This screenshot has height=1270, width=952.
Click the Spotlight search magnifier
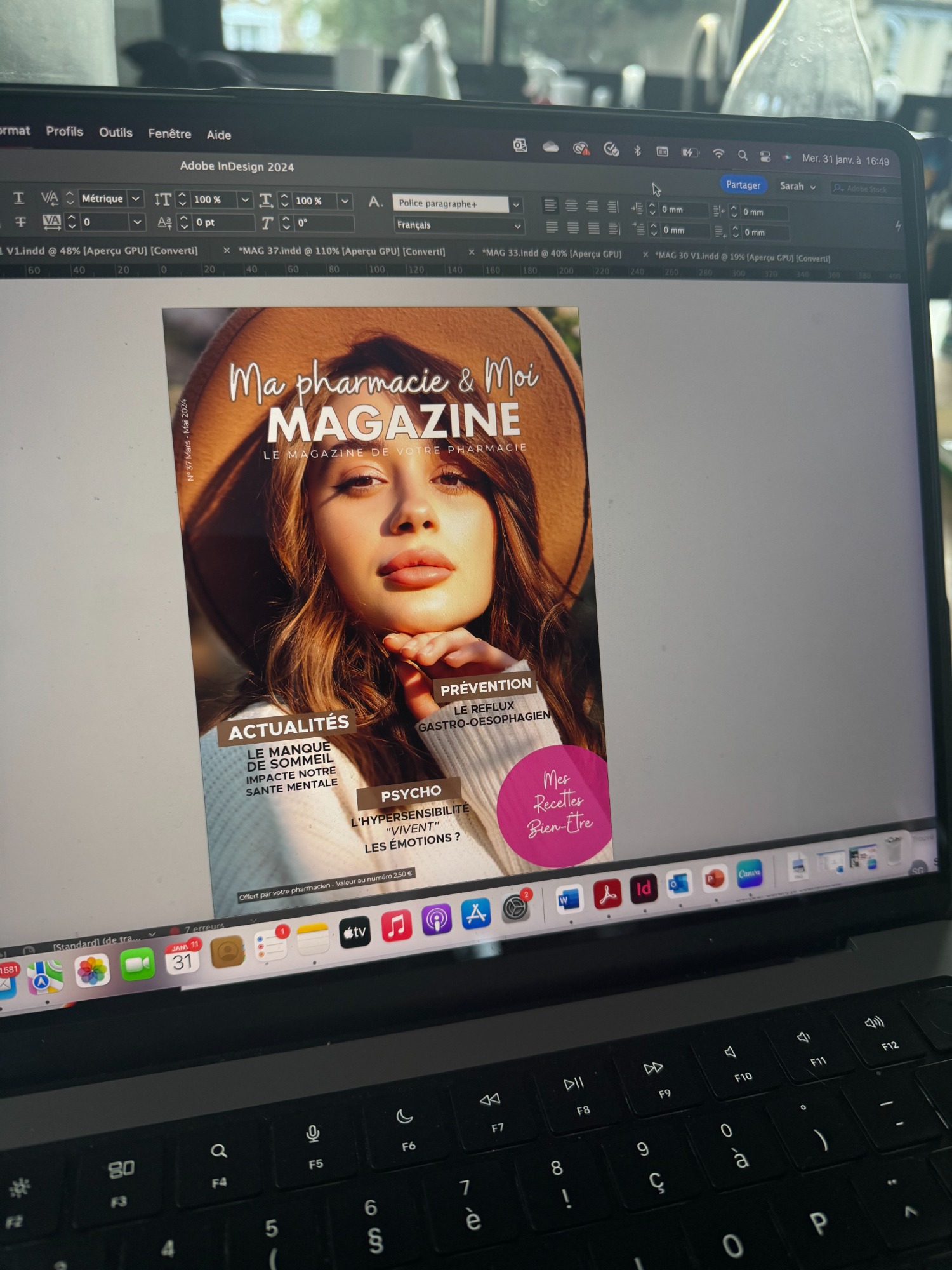click(x=742, y=154)
